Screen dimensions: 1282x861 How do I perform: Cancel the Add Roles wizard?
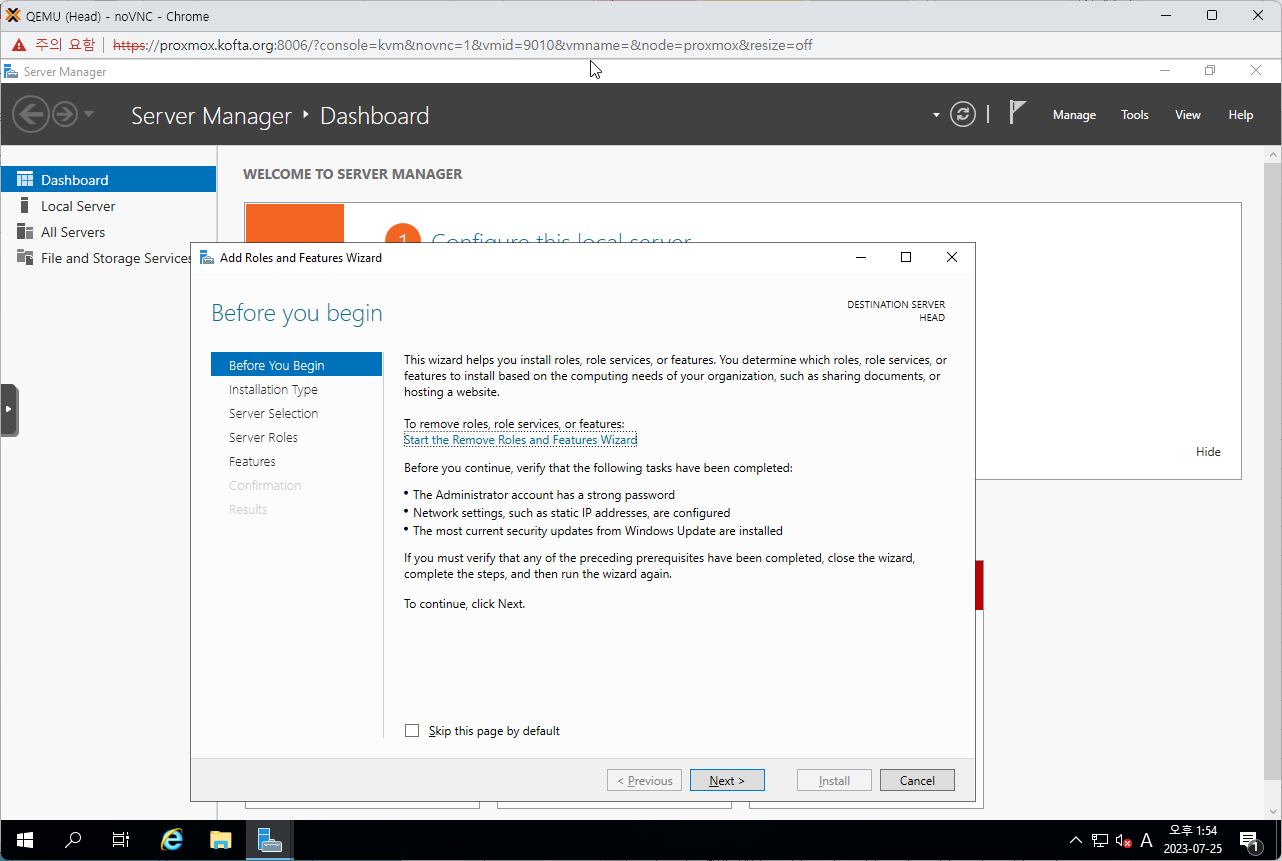(x=917, y=780)
